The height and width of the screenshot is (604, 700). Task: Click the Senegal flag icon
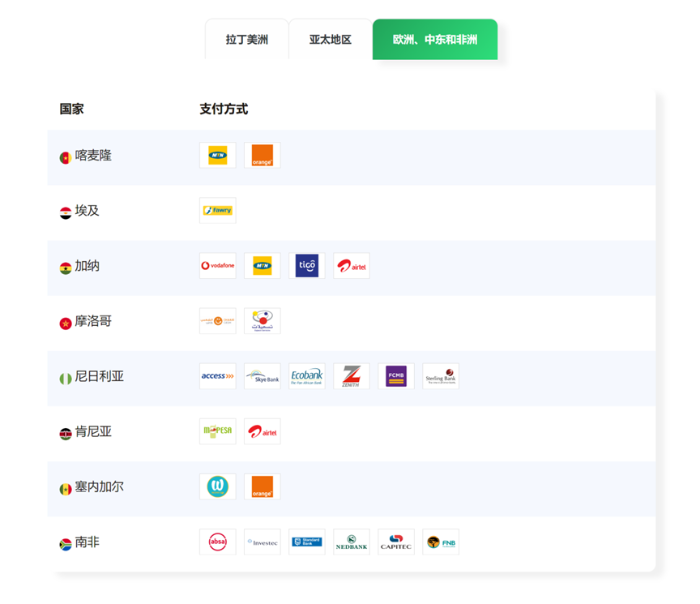(x=66, y=489)
